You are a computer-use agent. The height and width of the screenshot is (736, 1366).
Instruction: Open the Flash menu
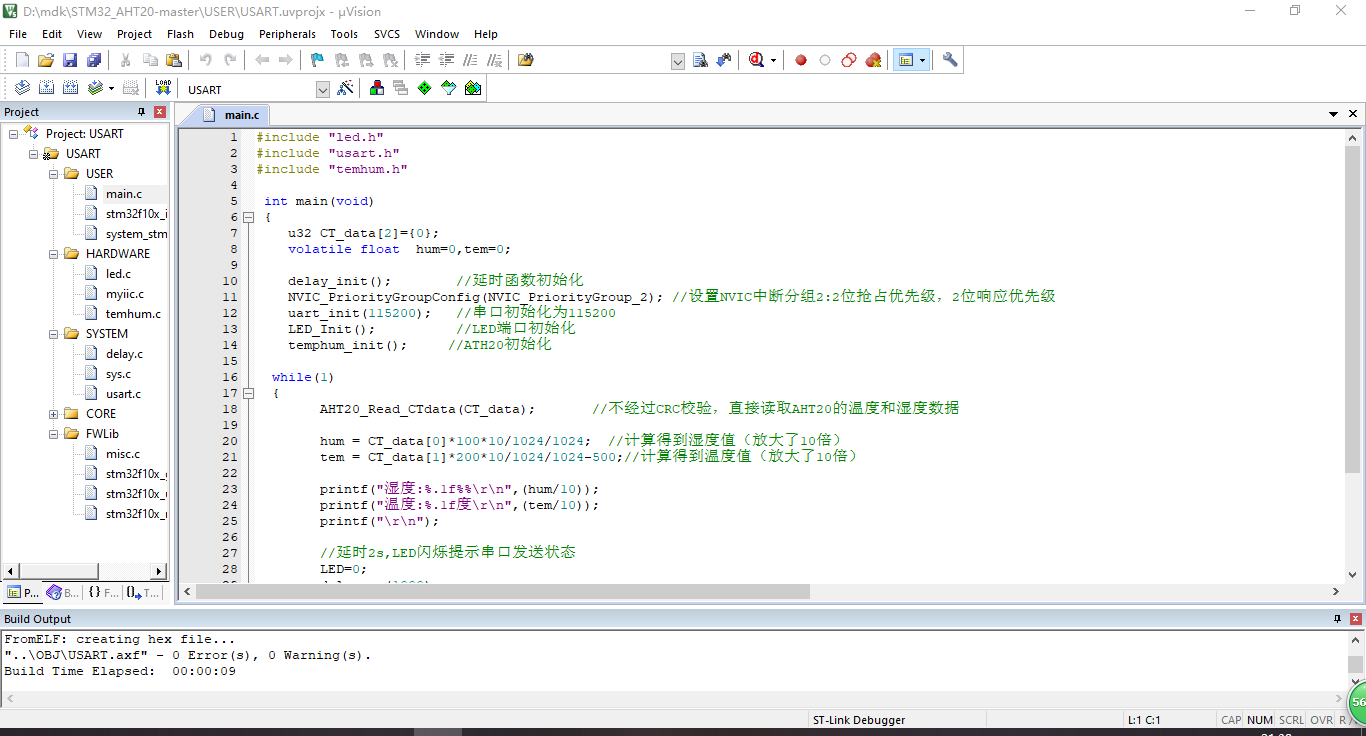click(x=180, y=34)
